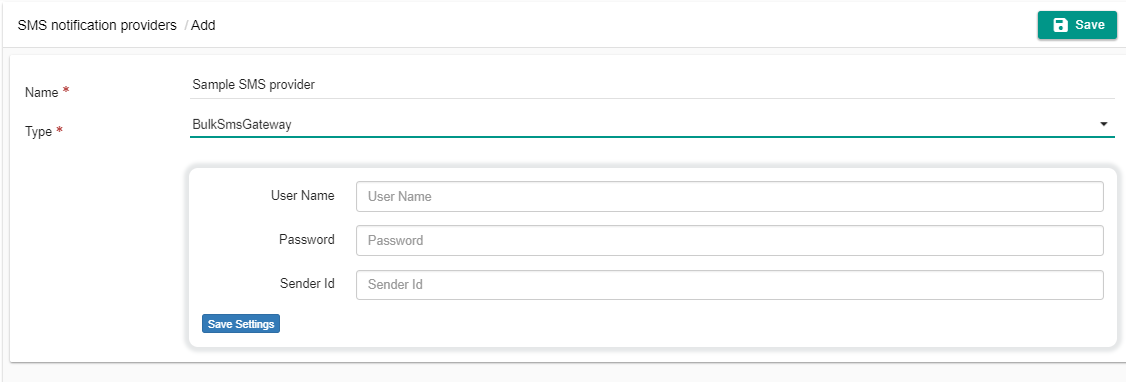Click the red asterisk beside Type

60,130
